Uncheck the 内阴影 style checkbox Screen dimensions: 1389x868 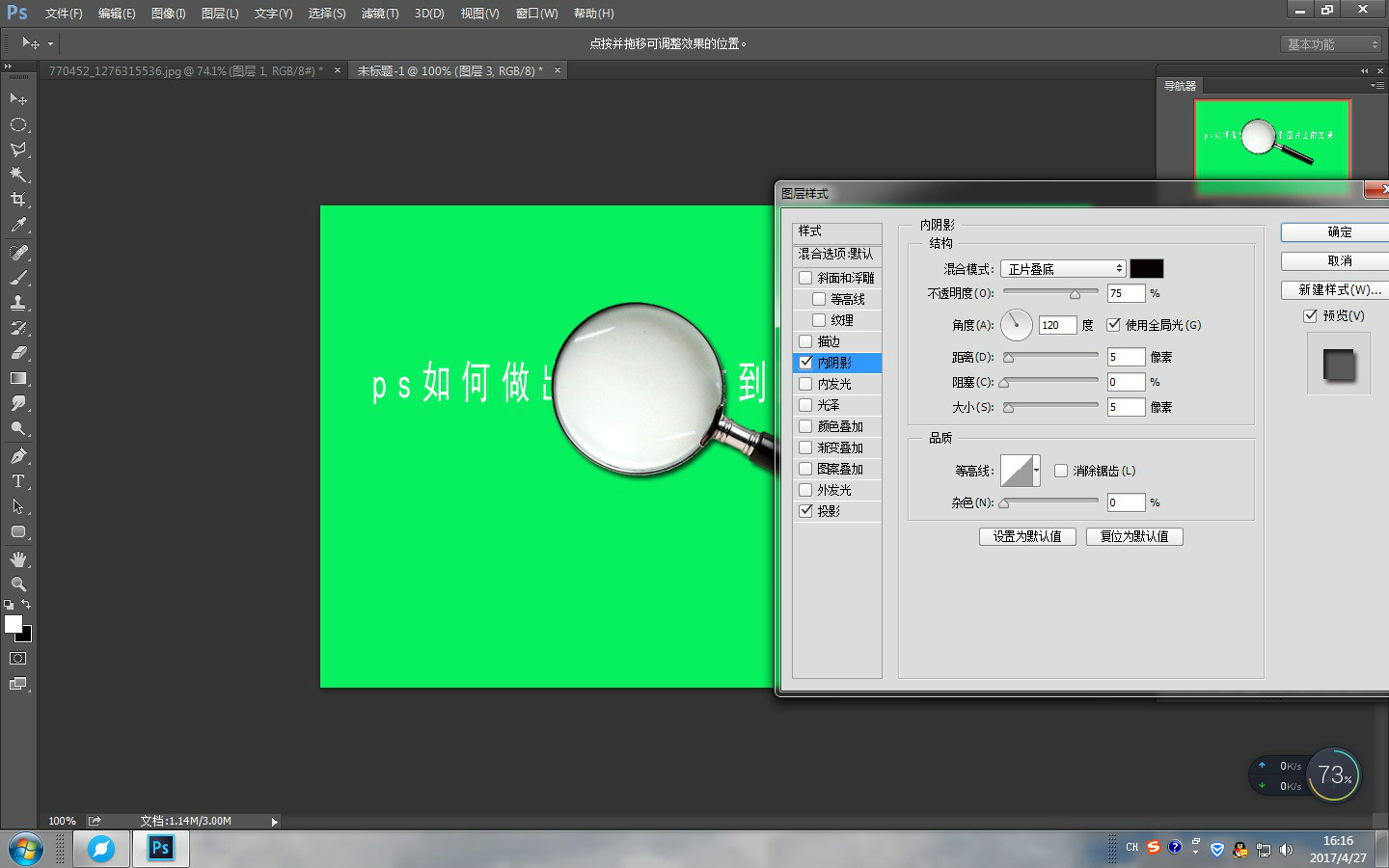805,363
